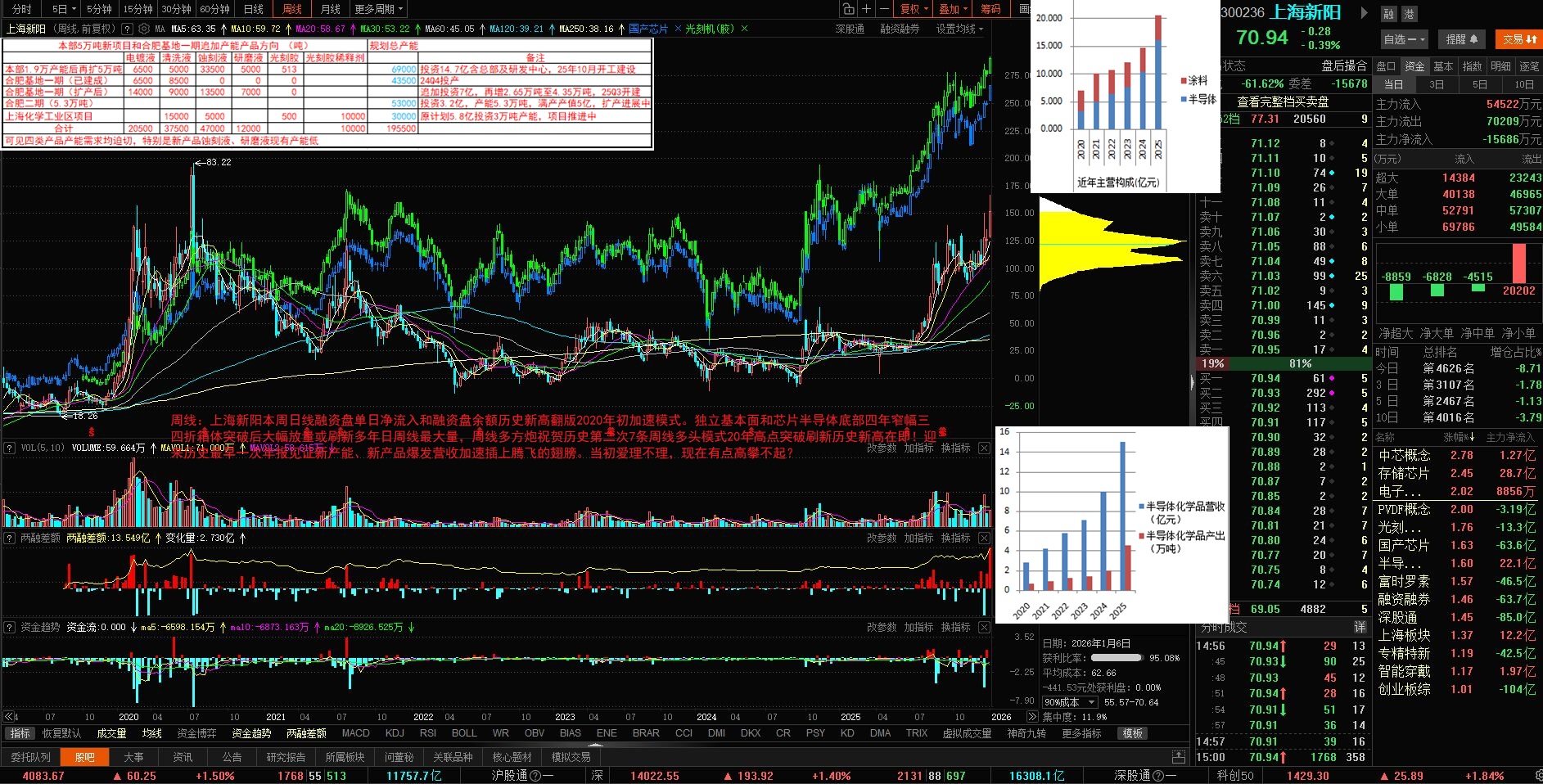Image resolution: width=1543 pixels, height=784 pixels.
Task: Click the 港 badge beside stock name
Action: pyautogui.click(x=1409, y=14)
